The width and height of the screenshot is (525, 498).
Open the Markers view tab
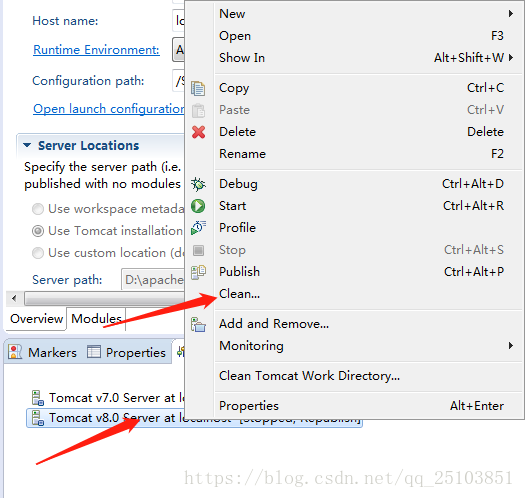point(42,352)
